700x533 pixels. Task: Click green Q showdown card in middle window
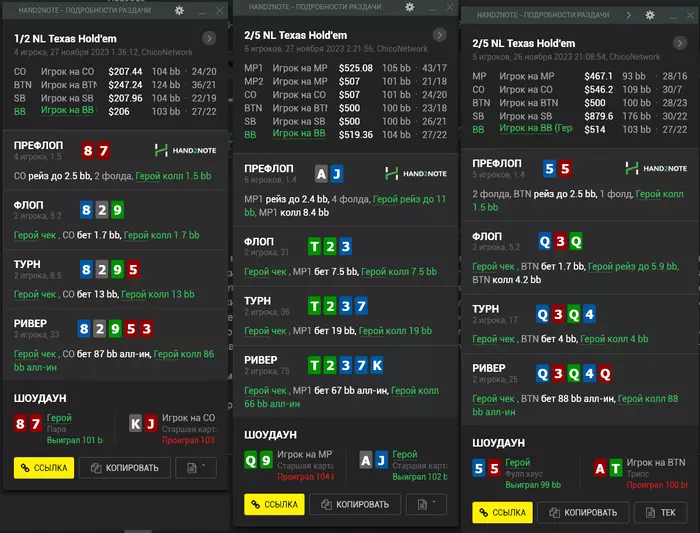tap(251, 460)
